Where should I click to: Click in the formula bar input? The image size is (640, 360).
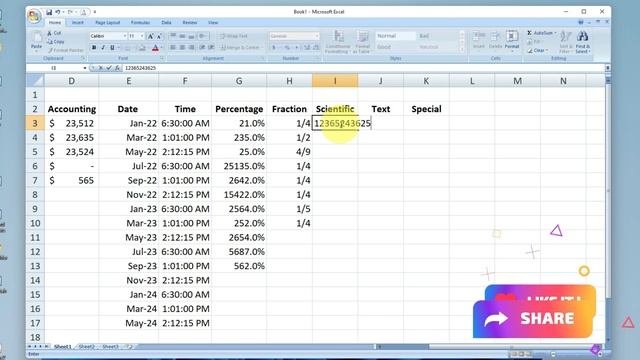[363, 68]
